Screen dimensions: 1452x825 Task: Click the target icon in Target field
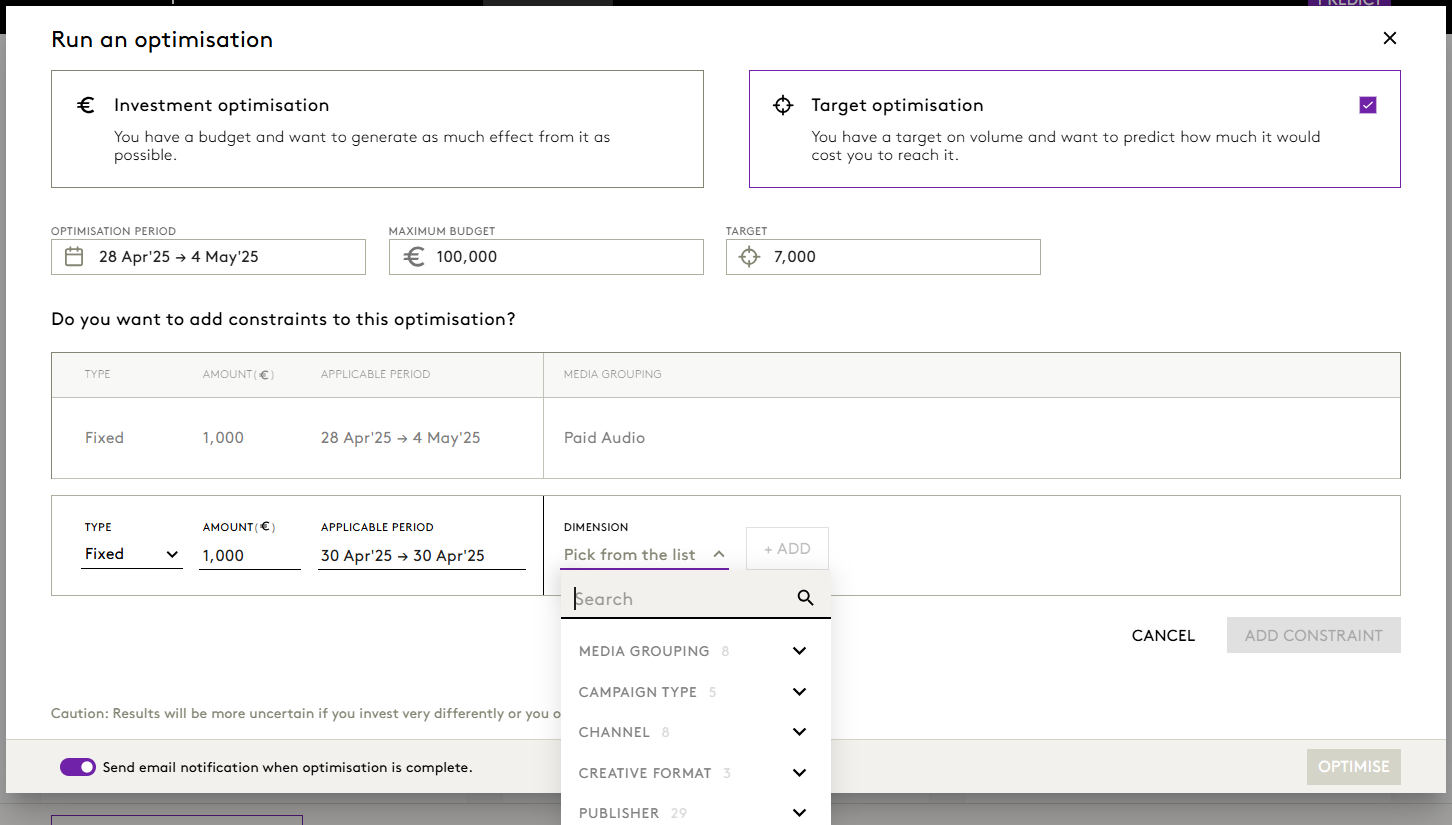(x=750, y=257)
